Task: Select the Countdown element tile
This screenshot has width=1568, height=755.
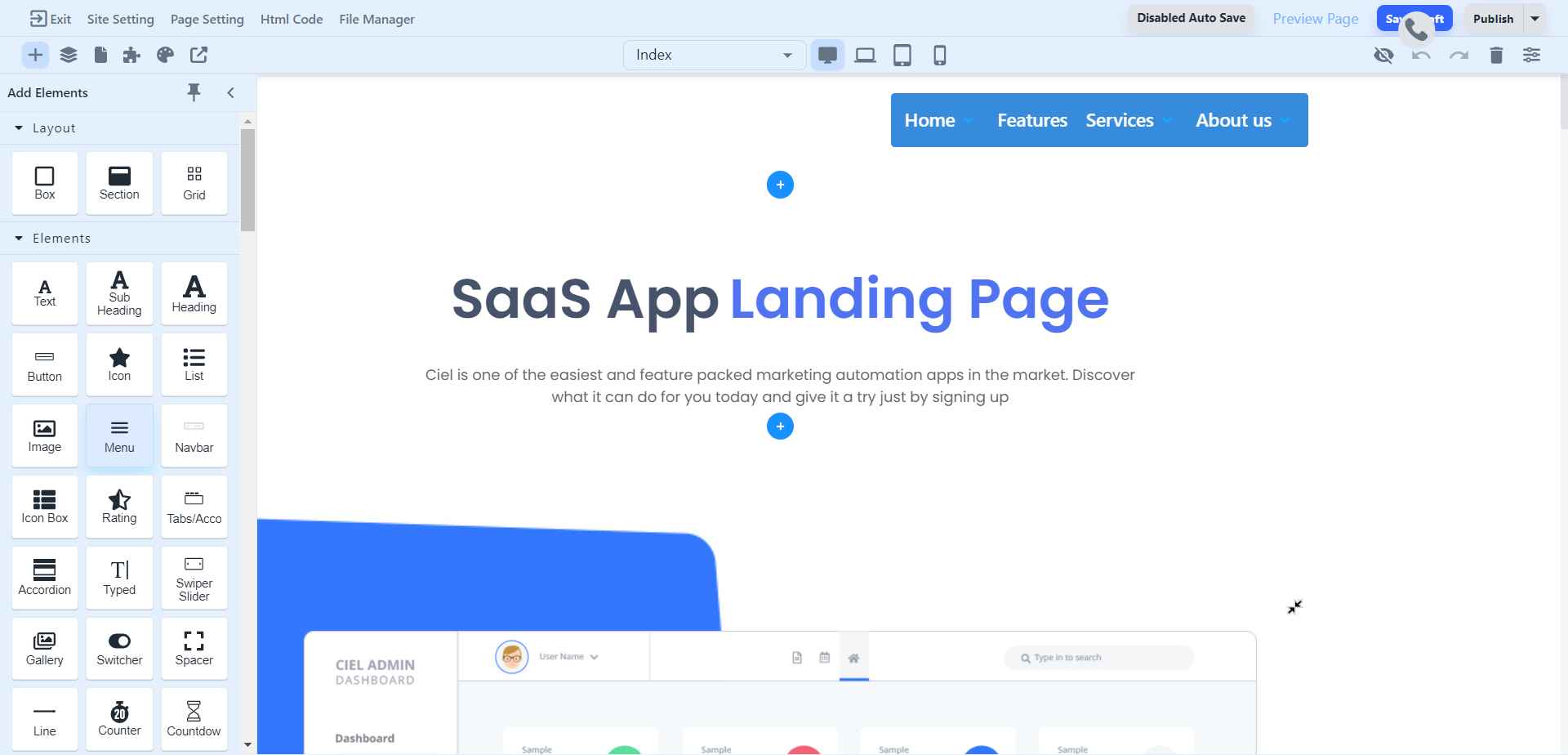Action: click(194, 719)
